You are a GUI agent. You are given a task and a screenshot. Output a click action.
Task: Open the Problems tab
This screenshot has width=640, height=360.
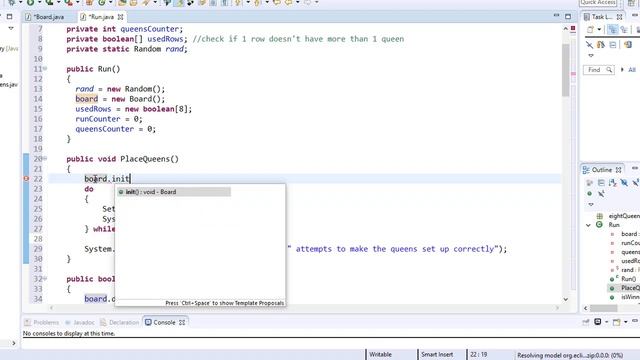(42, 322)
